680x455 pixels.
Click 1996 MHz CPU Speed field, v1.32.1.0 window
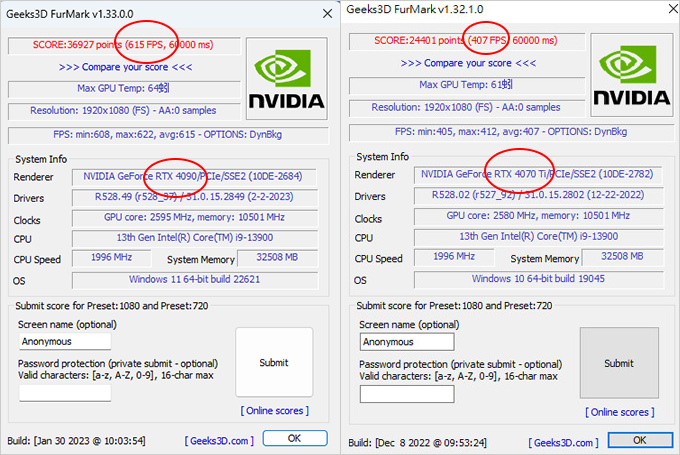coord(454,257)
